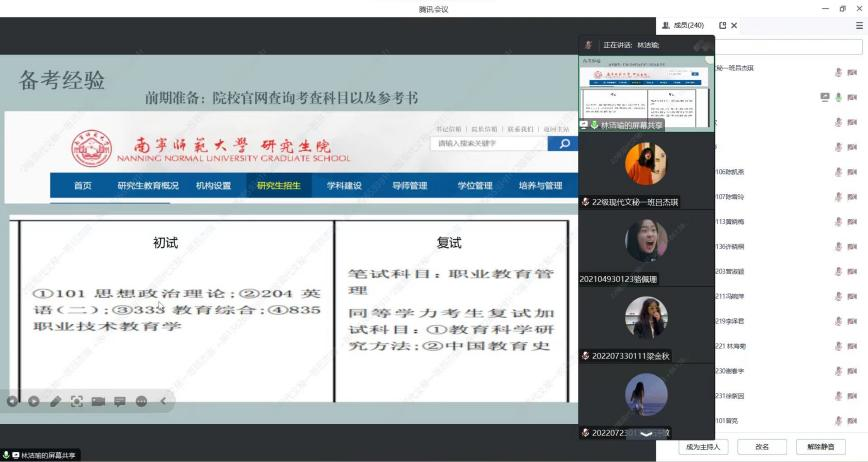Image resolution: width=868 pixels, height=462 pixels.
Task: Close the 成员 members panel
Action: [735, 26]
